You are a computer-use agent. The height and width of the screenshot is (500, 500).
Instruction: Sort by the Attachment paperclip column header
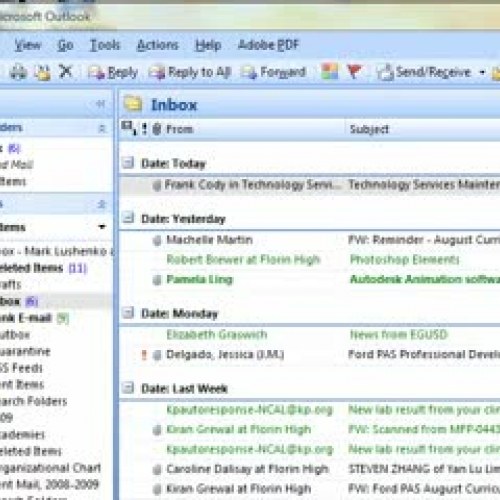tap(157, 129)
